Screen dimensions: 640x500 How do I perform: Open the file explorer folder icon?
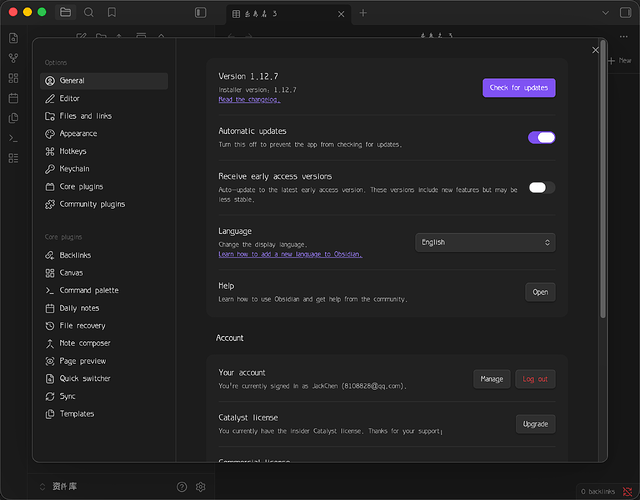[x=65, y=12]
